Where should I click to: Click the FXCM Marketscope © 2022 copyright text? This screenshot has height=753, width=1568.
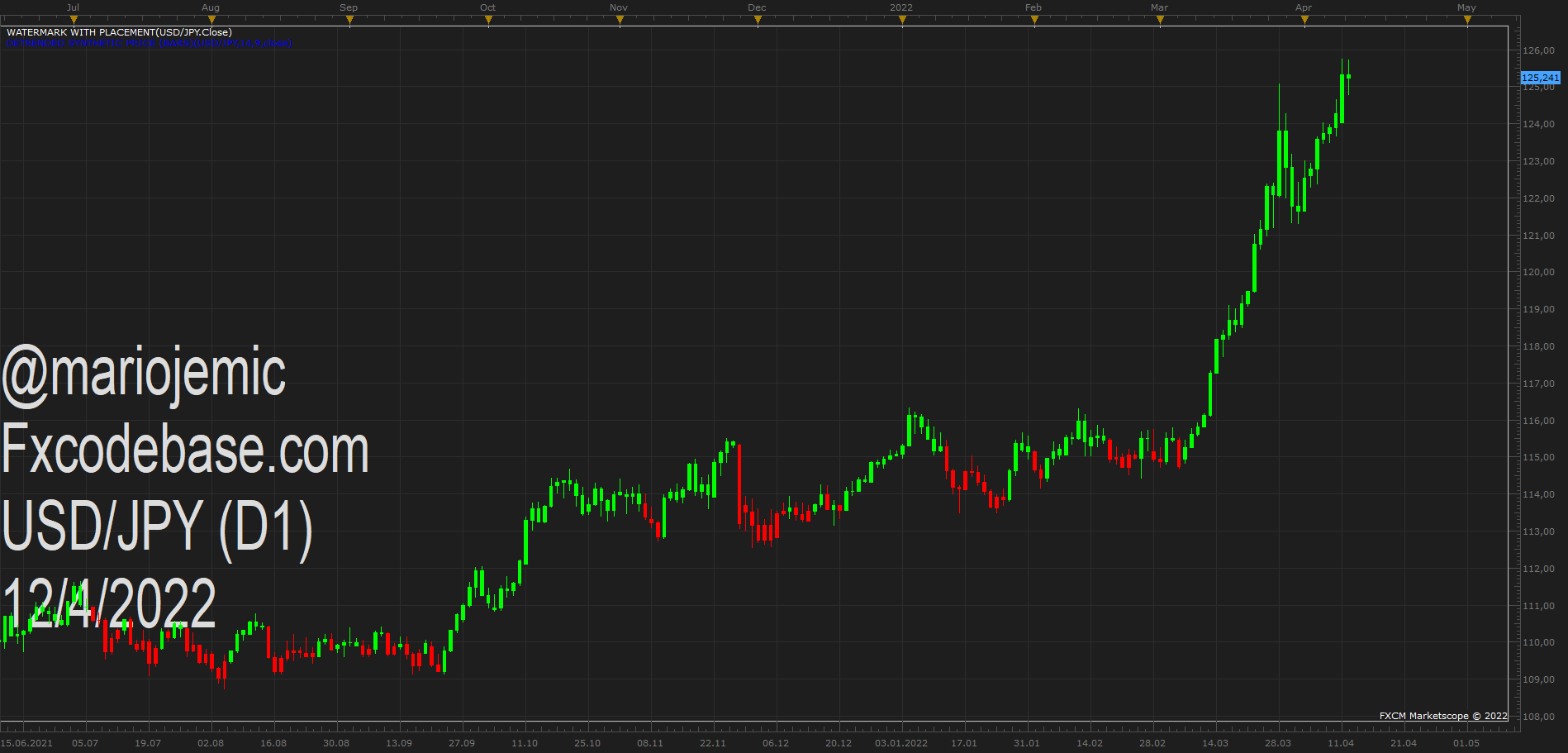point(1443,716)
